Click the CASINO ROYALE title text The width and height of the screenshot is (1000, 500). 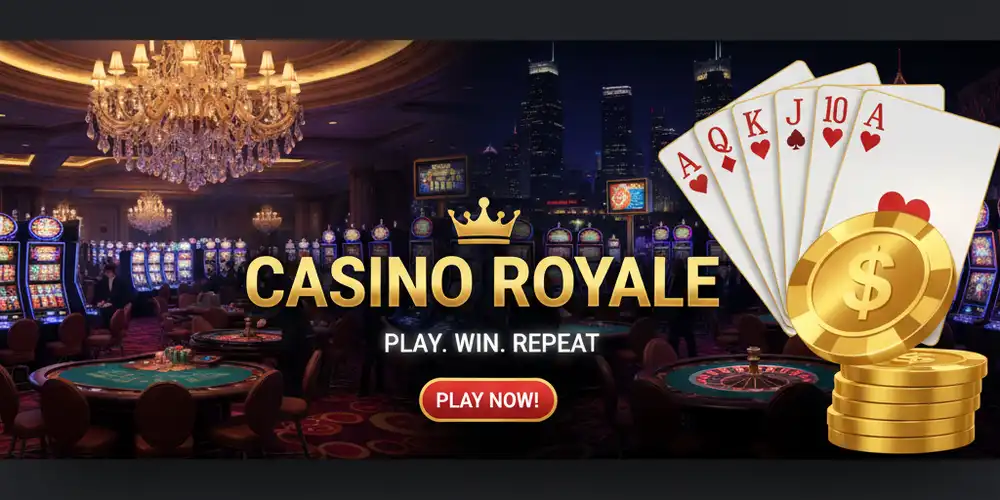tap(482, 283)
